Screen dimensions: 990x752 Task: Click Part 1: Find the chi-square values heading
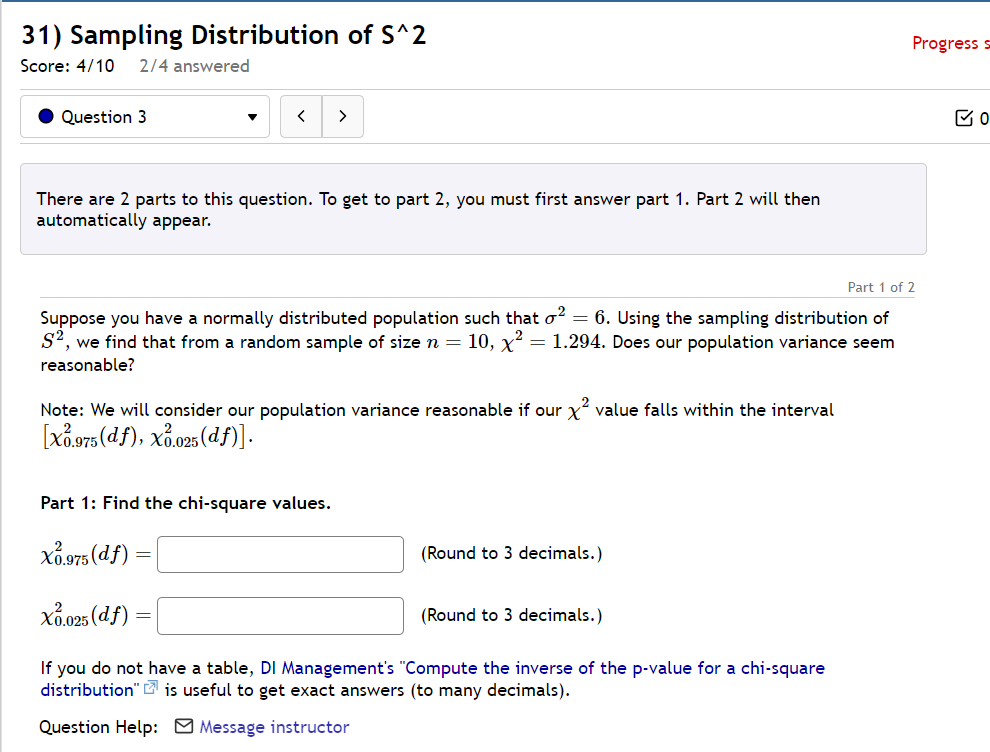(186, 503)
